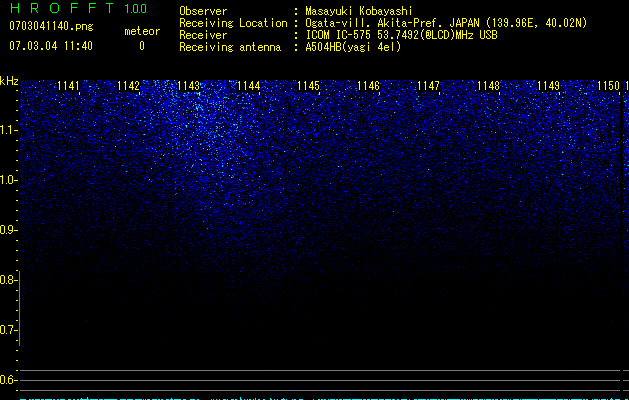Click the 1150 time axis marker
Image resolution: width=629 pixels, height=400 pixels.
tap(608, 86)
